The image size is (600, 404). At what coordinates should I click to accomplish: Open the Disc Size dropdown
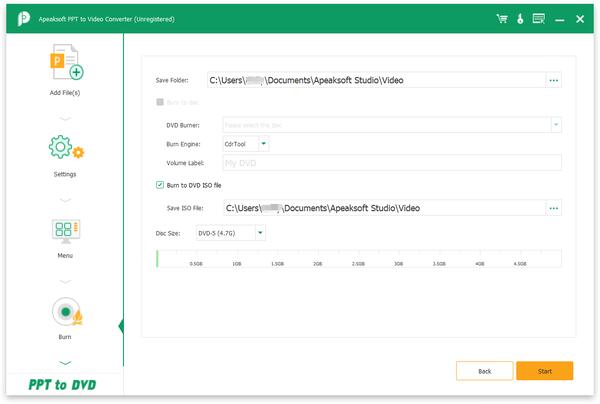260,233
